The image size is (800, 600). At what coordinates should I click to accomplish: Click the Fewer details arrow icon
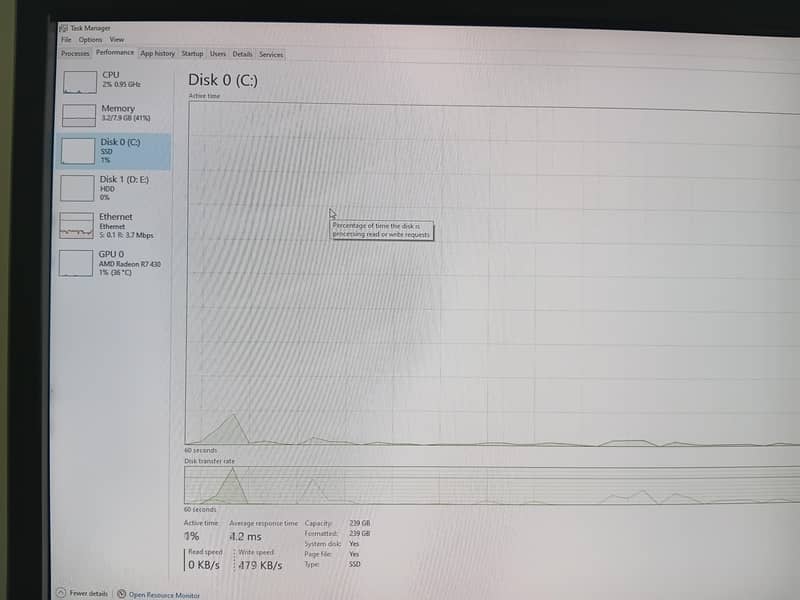click(61, 593)
